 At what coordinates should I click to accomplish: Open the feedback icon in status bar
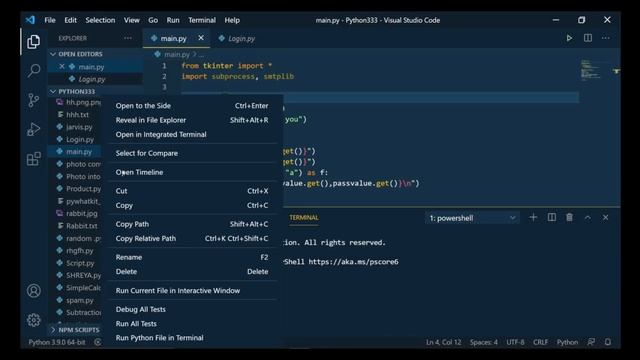591,342
